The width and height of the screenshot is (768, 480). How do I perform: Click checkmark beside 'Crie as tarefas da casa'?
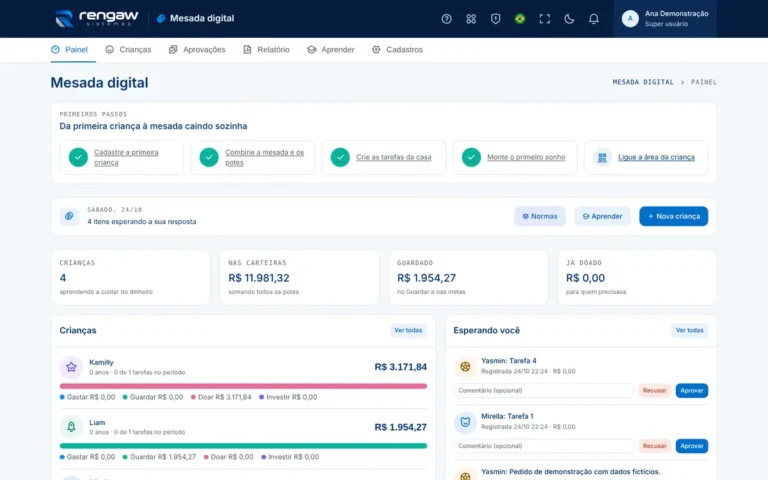point(340,157)
